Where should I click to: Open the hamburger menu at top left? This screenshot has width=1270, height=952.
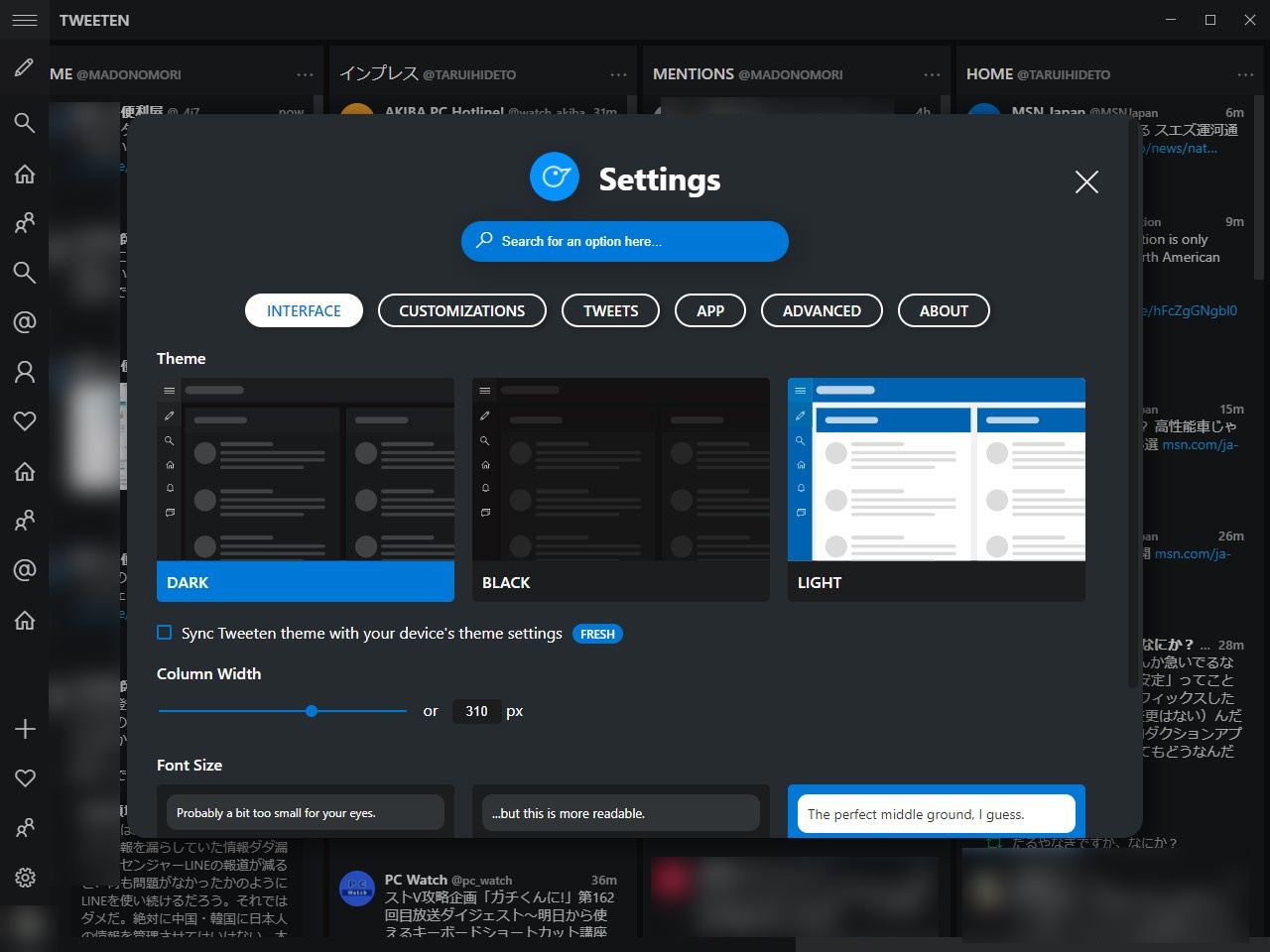24,20
